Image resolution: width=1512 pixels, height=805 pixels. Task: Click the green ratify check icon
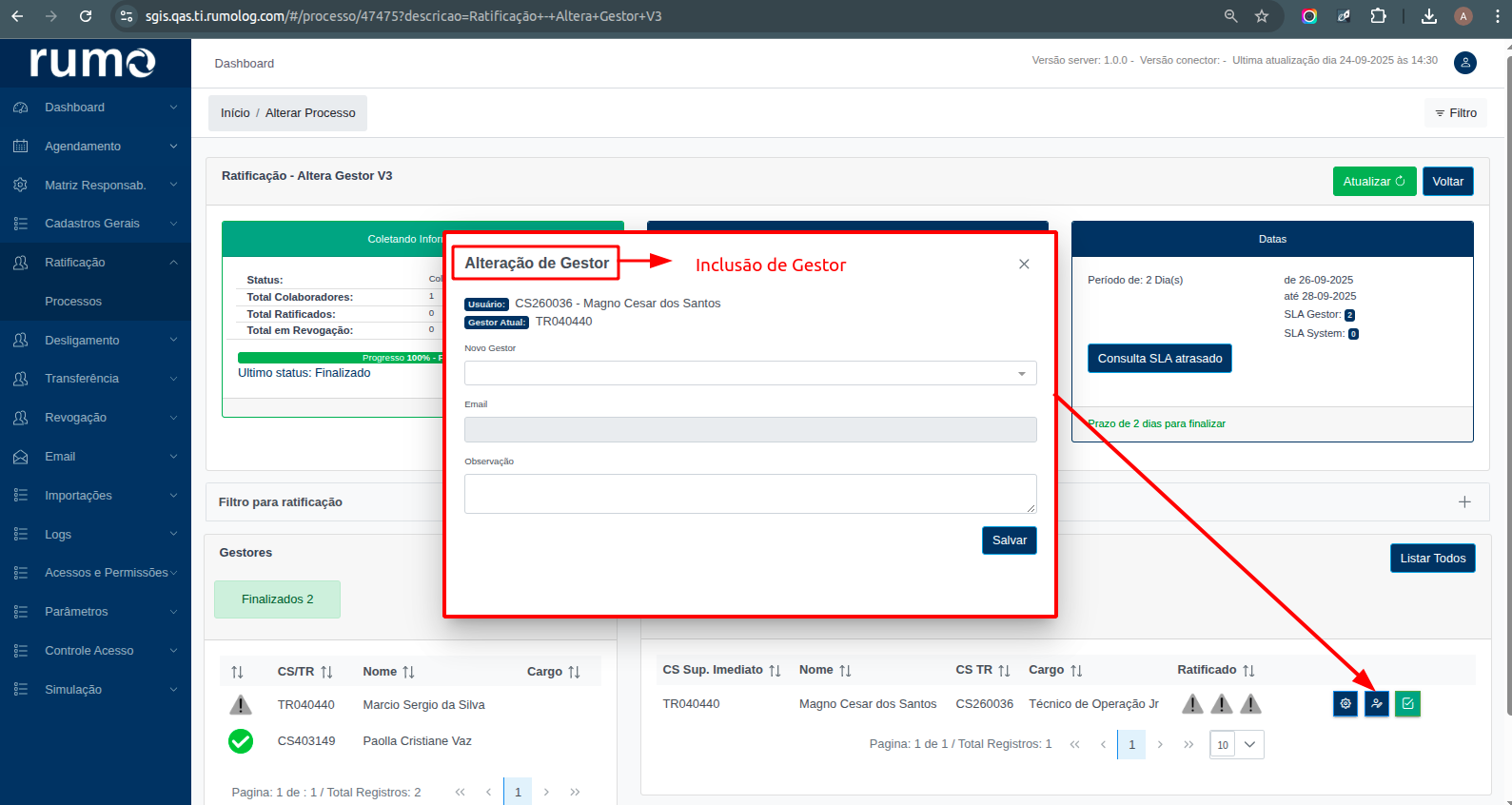(x=1407, y=704)
